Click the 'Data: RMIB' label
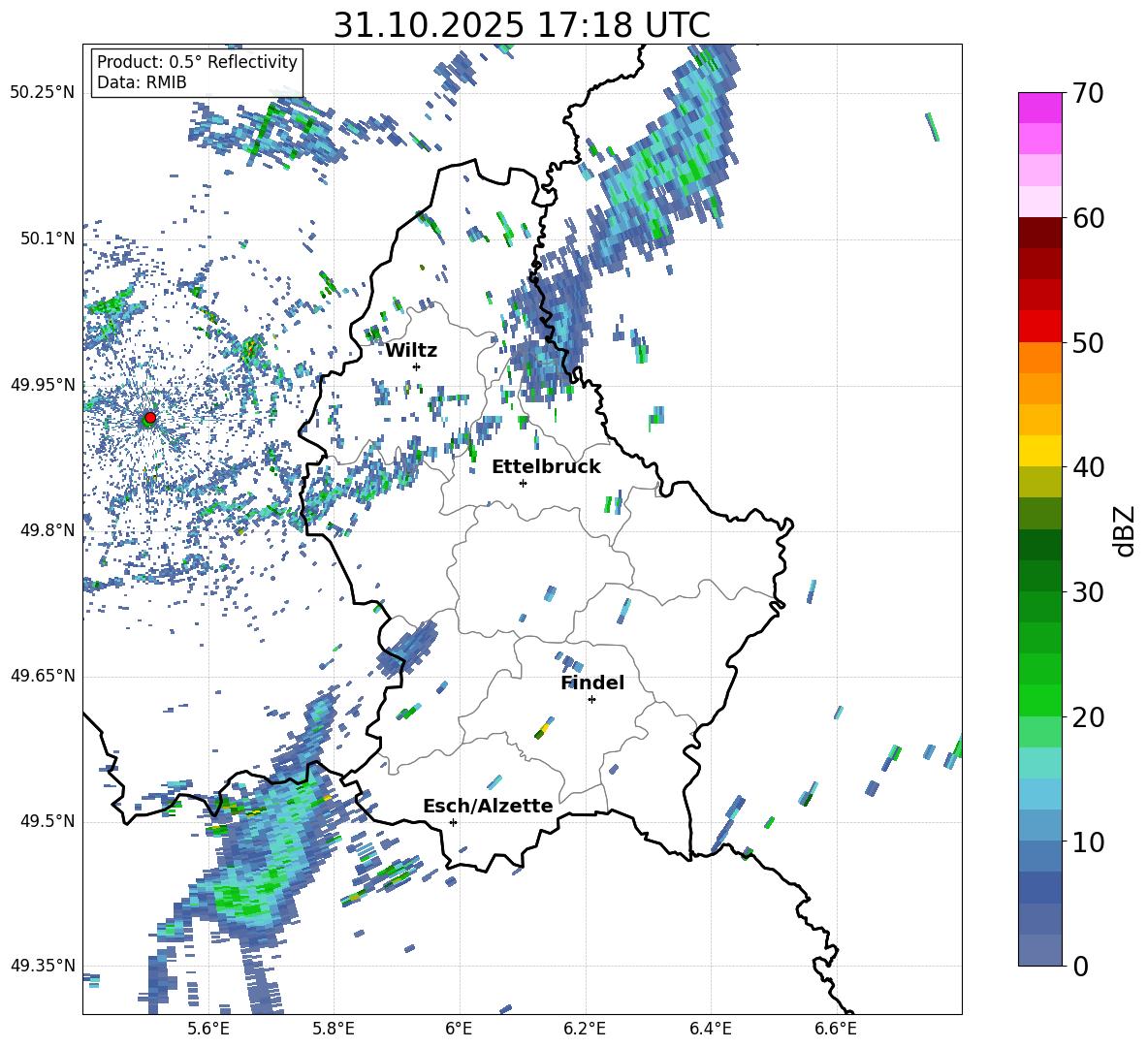 pyautogui.click(x=142, y=82)
